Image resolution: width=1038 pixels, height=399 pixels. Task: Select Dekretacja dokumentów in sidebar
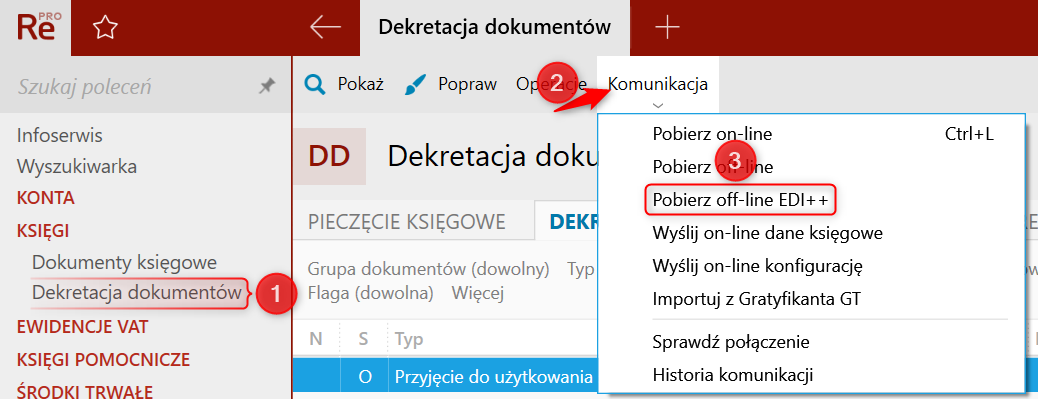coord(136,292)
